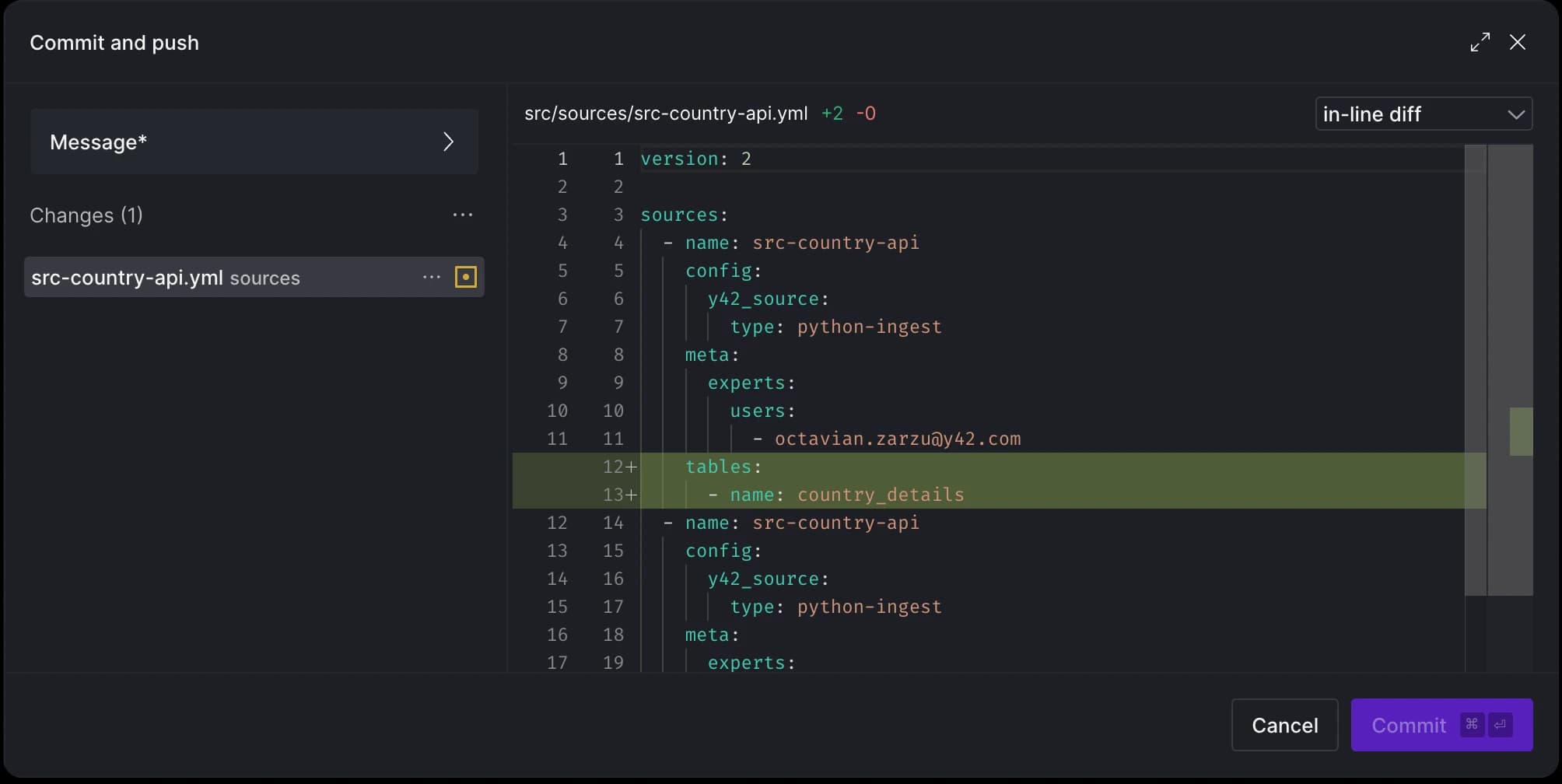1562x784 pixels.
Task: Click the 13+ added line number
Action: pyautogui.click(x=619, y=495)
